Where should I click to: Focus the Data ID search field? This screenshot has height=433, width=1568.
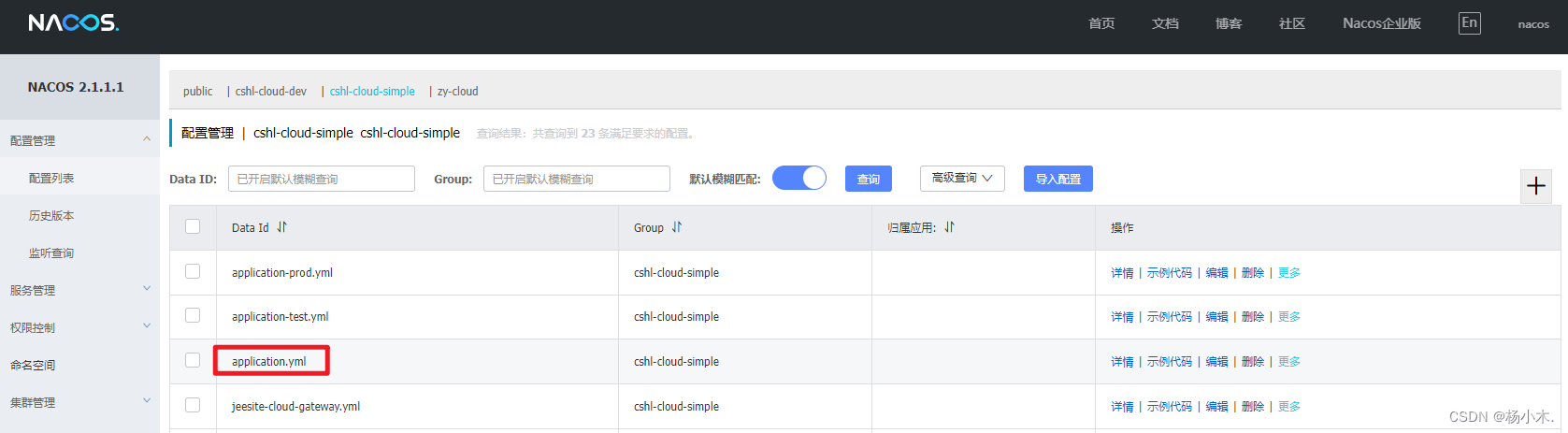pos(322,179)
